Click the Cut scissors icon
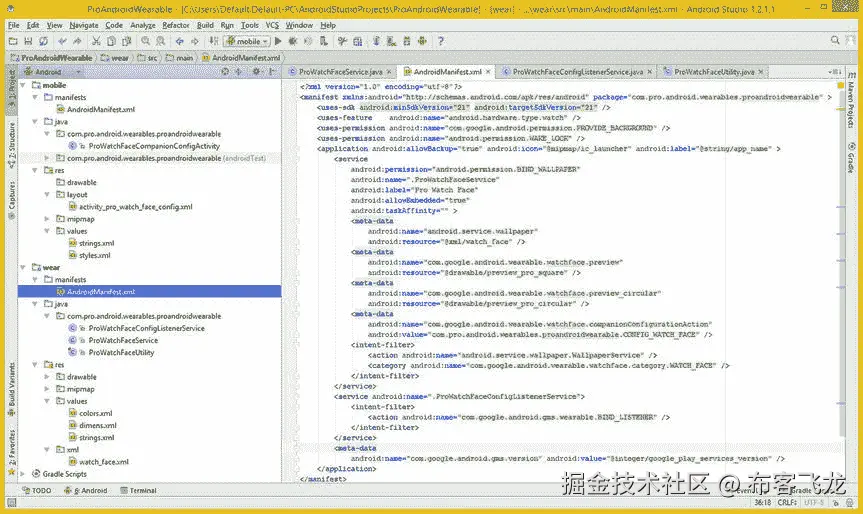Image resolution: width=863 pixels, height=514 pixels. [96, 41]
